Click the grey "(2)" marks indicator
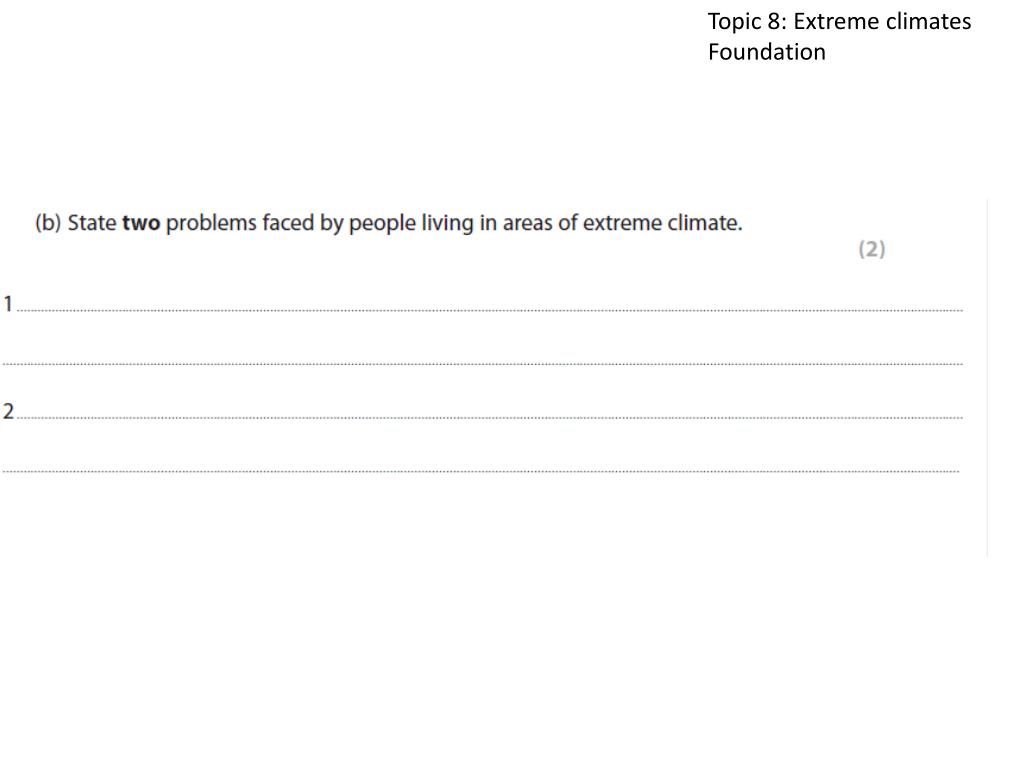Image resolution: width=1024 pixels, height=768 pixels. click(x=872, y=249)
